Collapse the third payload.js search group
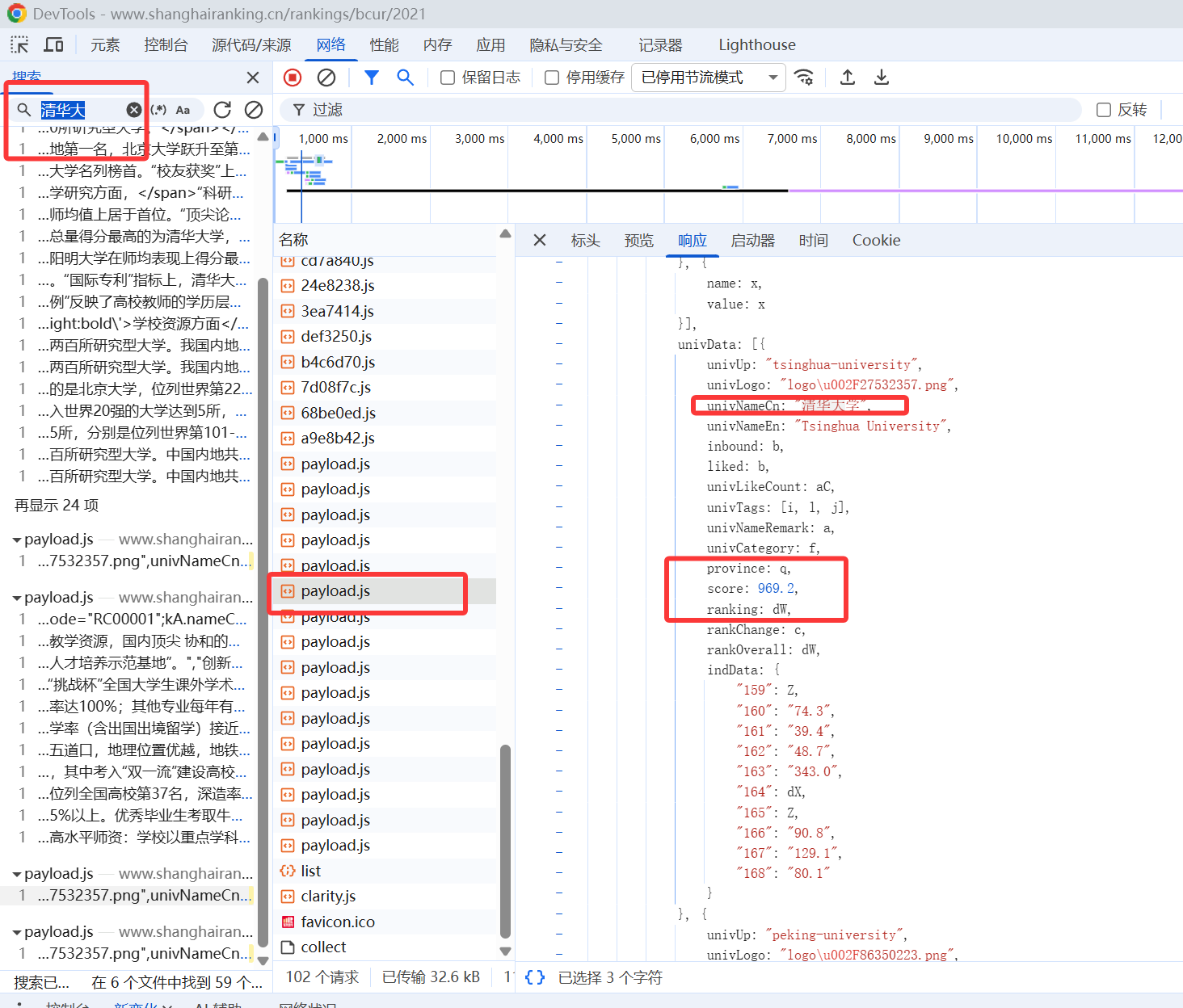Image resolution: width=1183 pixels, height=1008 pixels. click(x=17, y=874)
